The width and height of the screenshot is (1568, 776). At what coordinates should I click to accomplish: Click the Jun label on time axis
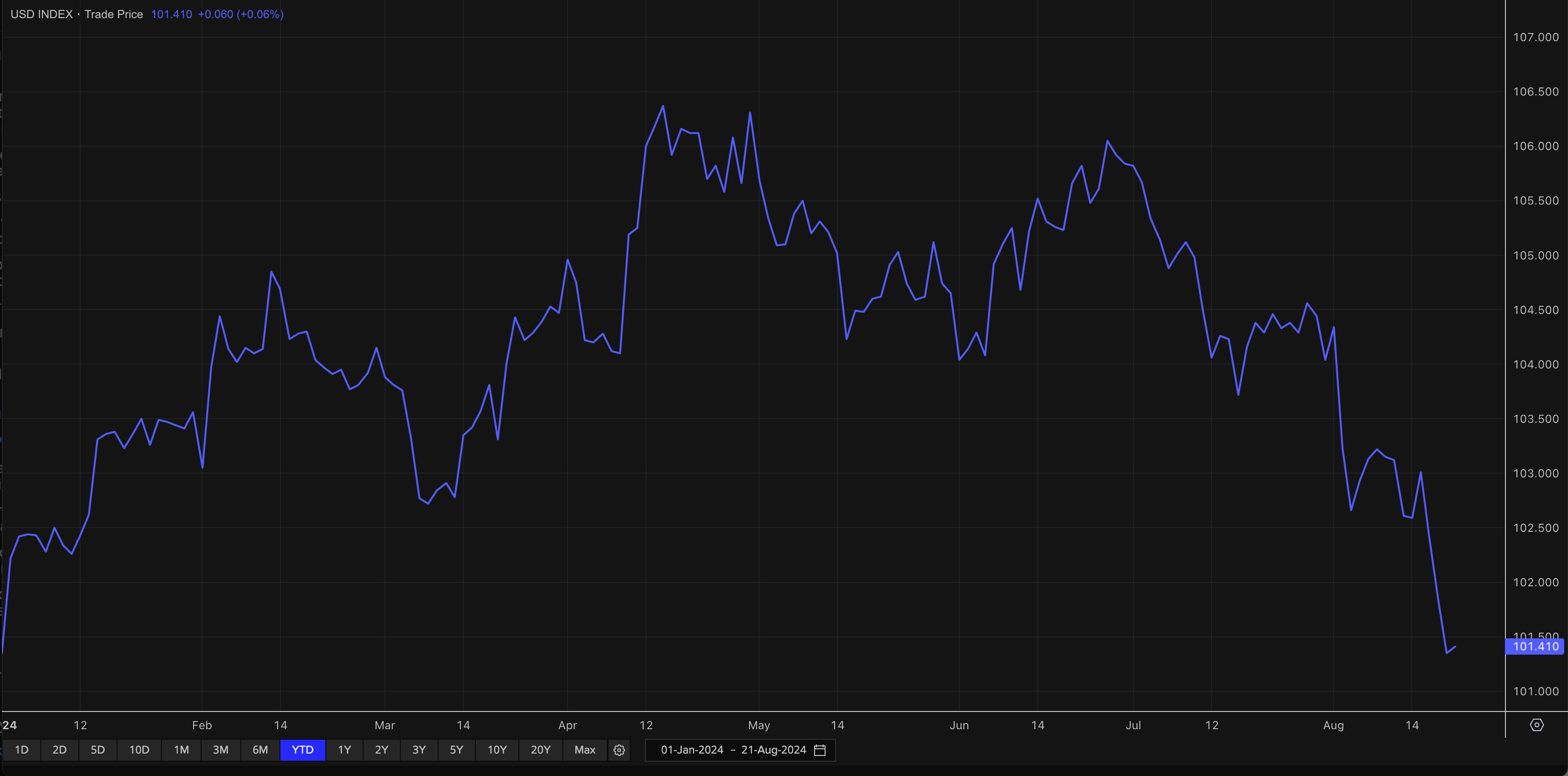[x=959, y=725]
